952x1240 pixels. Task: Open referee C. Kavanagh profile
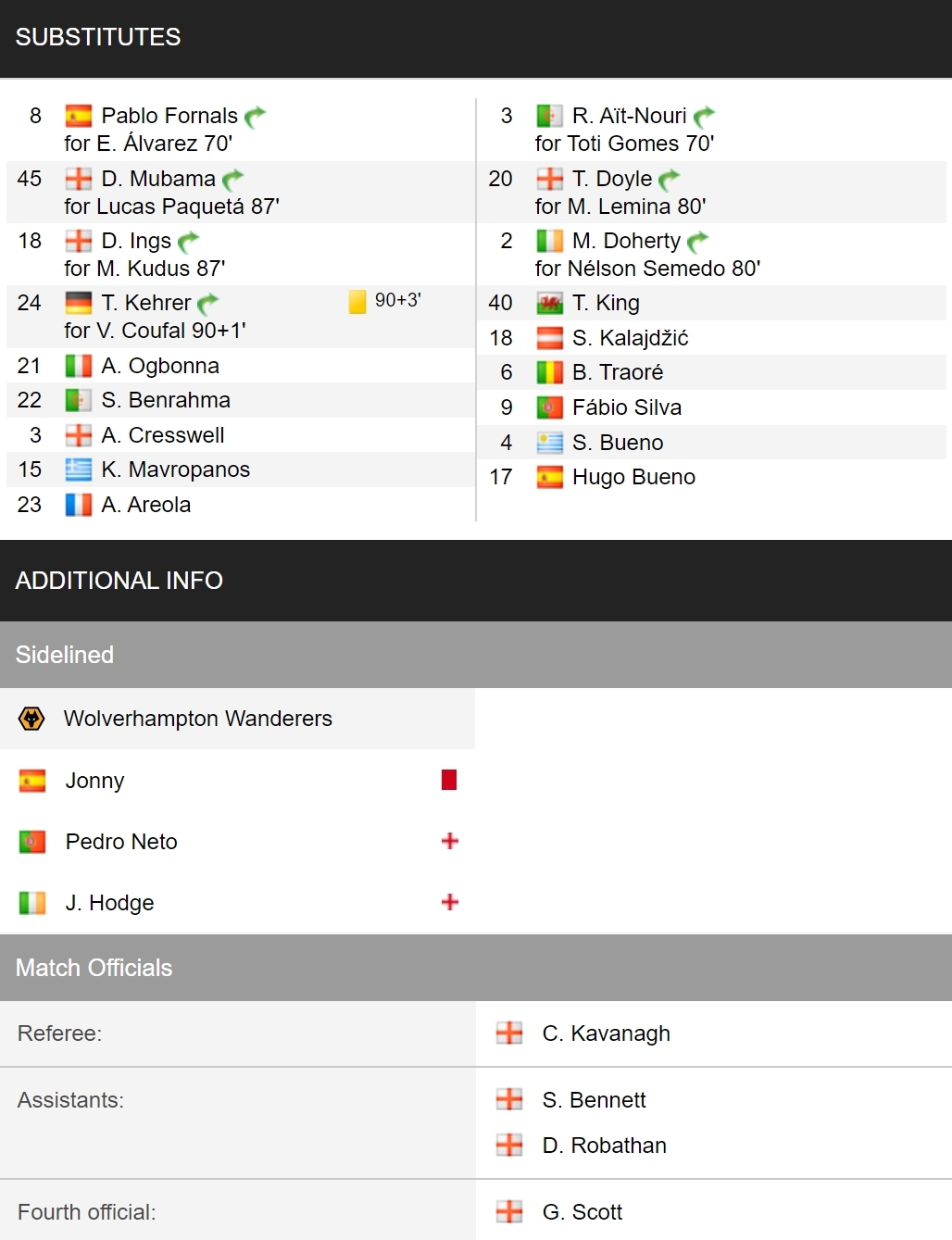tap(607, 1033)
